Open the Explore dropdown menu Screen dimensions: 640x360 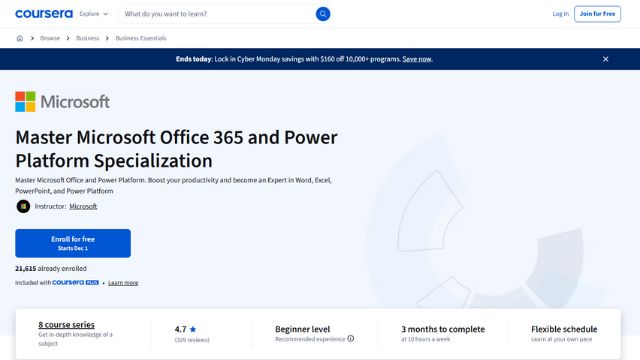click(x=94, y=14)
